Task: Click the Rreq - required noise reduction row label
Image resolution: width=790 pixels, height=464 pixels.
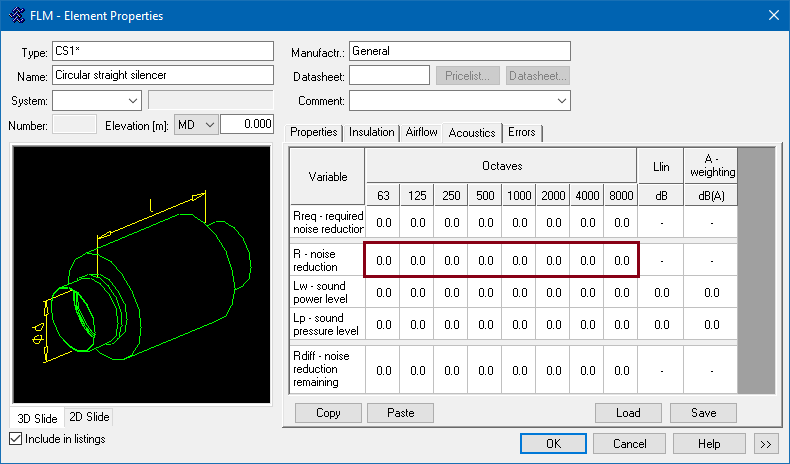Action: pyautogui.click(x=328, y=222)
